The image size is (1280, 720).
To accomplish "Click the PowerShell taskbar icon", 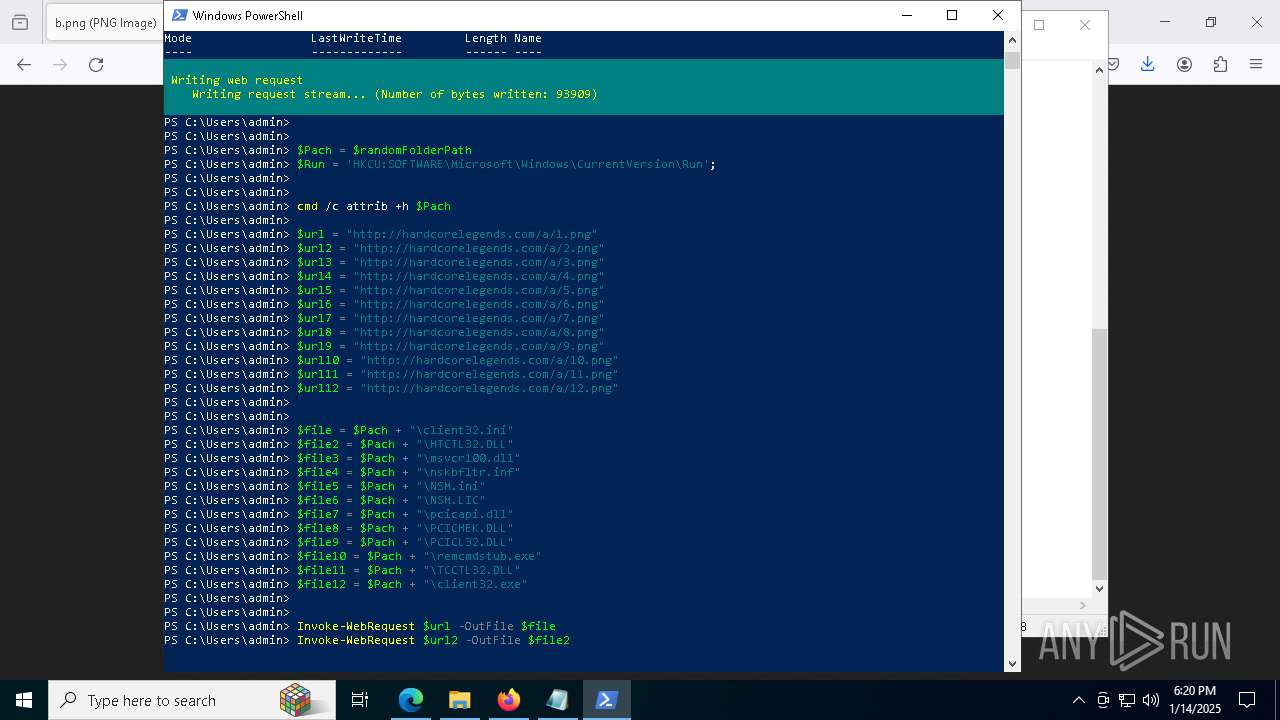I will [606, 700].
